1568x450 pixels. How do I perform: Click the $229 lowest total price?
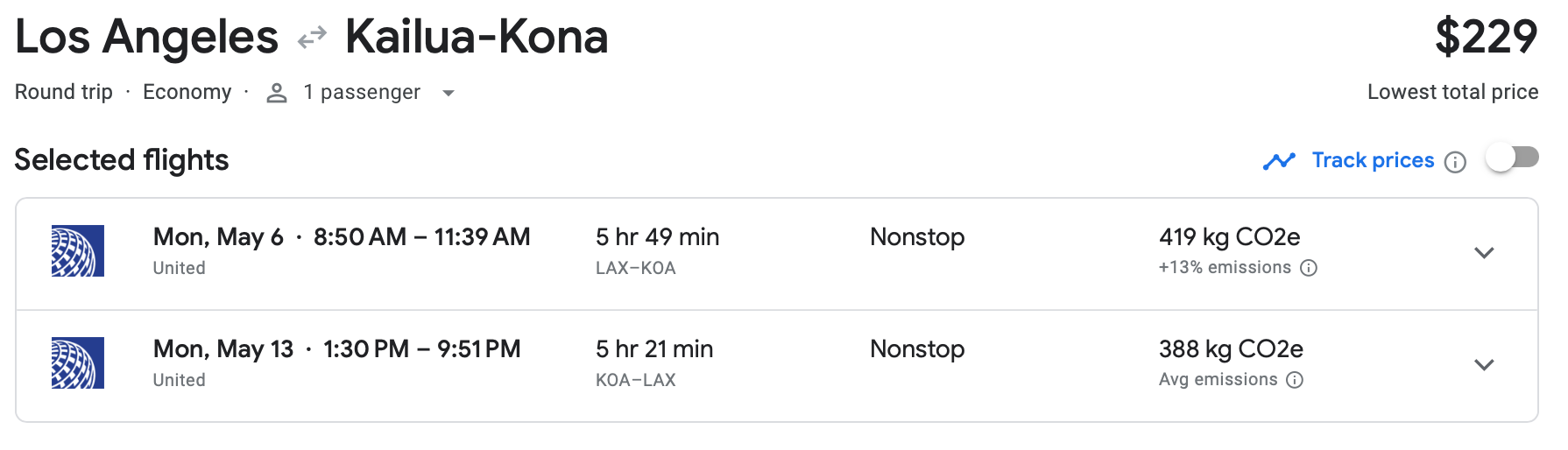coord(1486,38)
